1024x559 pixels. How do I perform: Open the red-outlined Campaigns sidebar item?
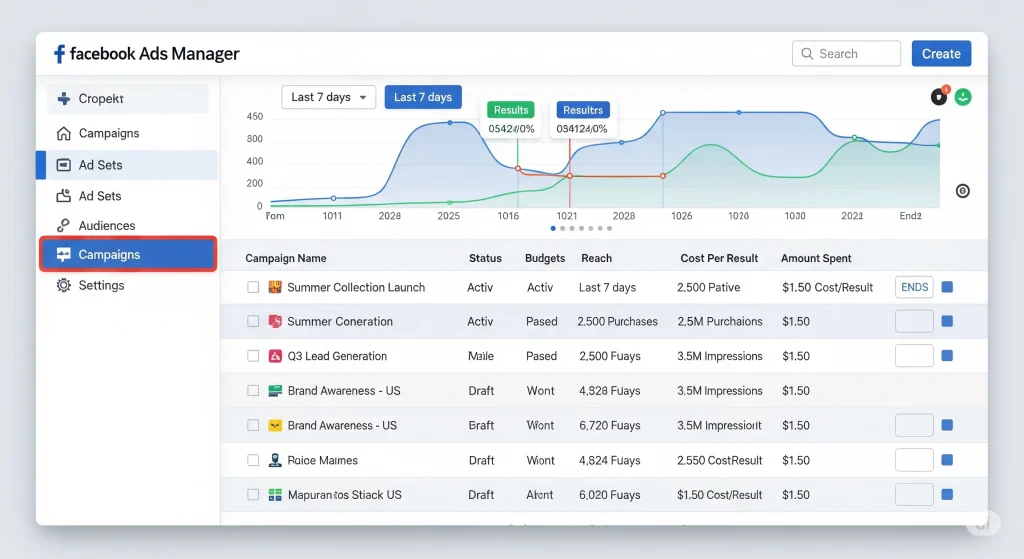point(128,254)
